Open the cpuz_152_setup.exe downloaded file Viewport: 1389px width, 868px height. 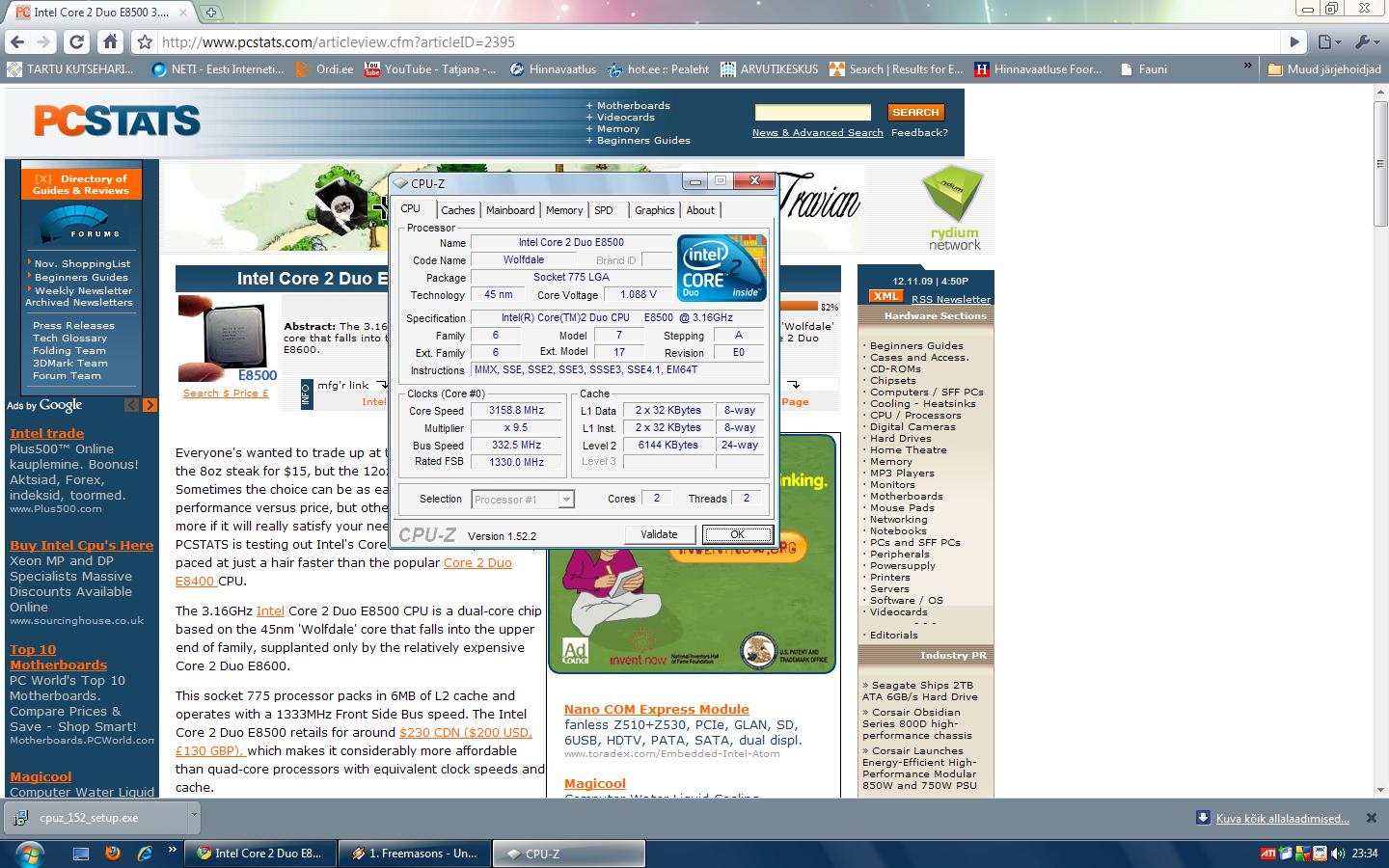[x=90, y=818]
